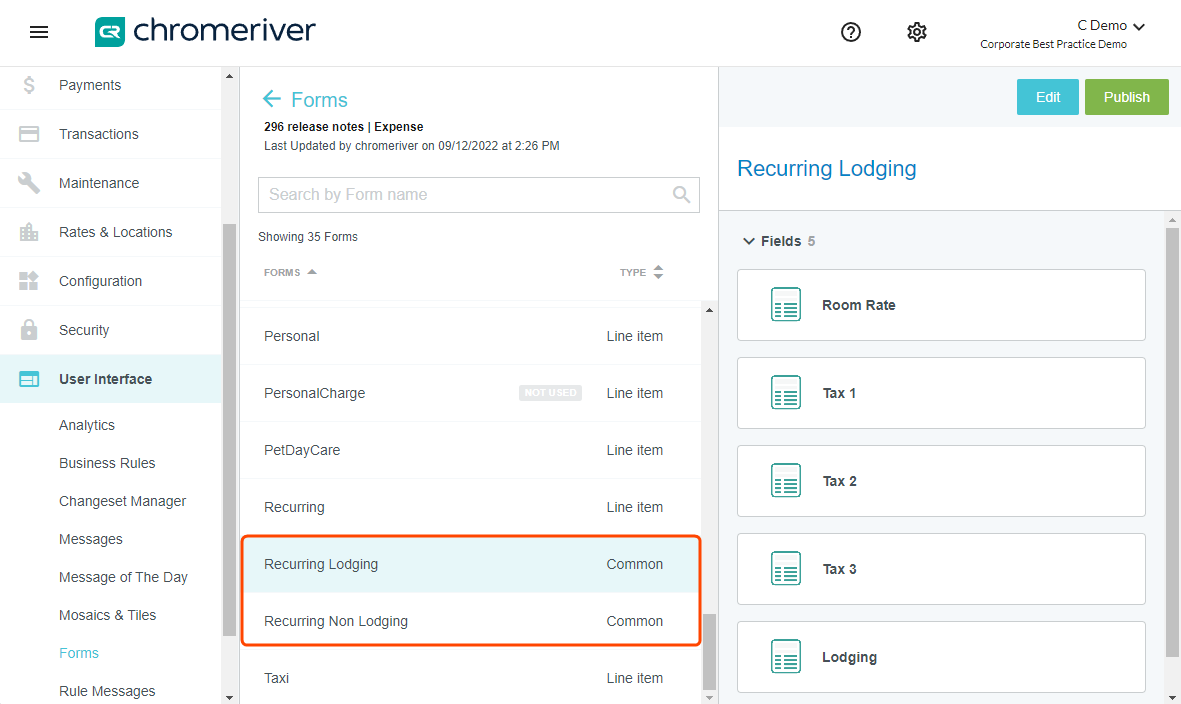Viewport: 1181px width, 704px height.
Task: Click the help question mark icon
Action: pyautogui.click(x=851, y=32)
